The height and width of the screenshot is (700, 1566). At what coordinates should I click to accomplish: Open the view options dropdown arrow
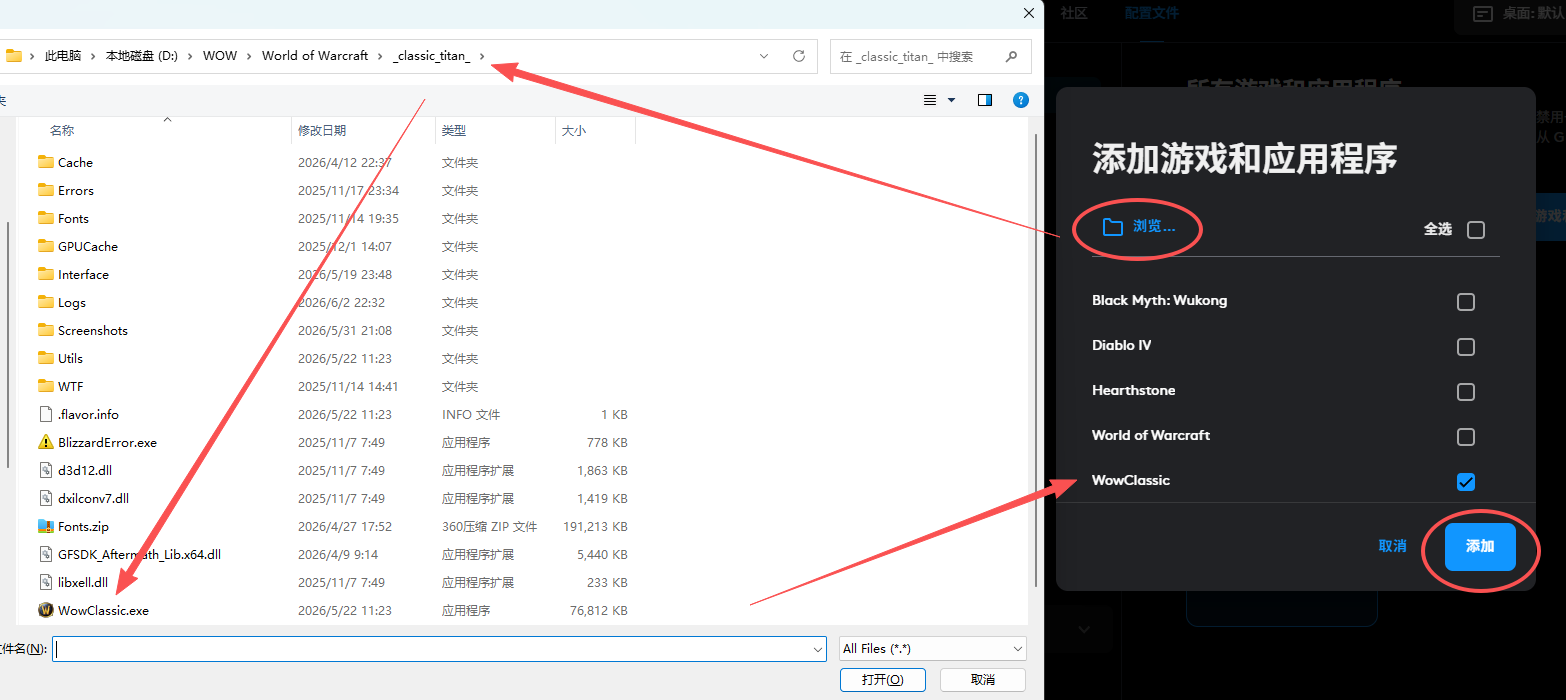(x=951, y=100)
